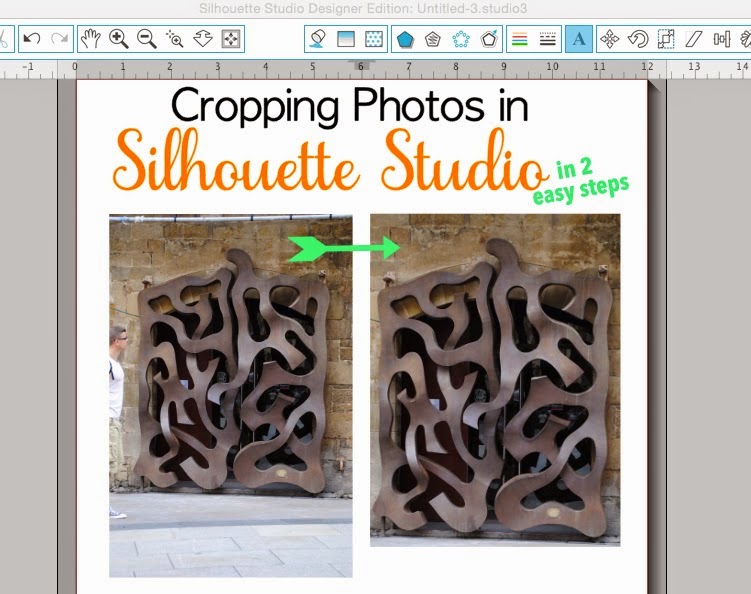Open the pentagon with arrow icon
751x594 pixels.
[x=489, y=38]
